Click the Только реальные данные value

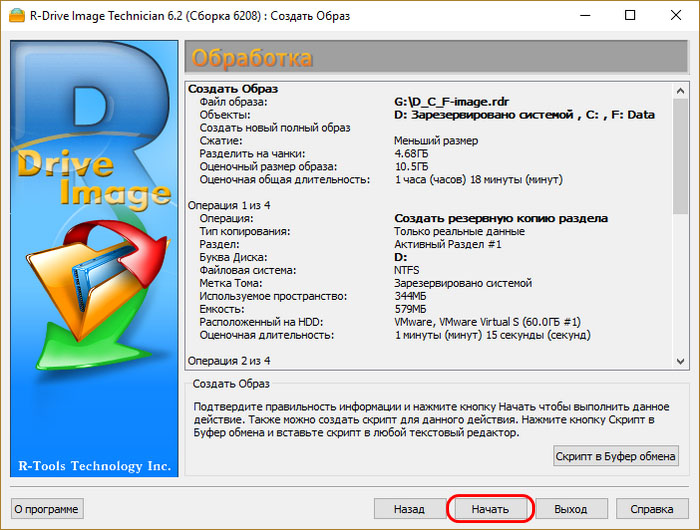pyautogui.click(x=459, y=231)
